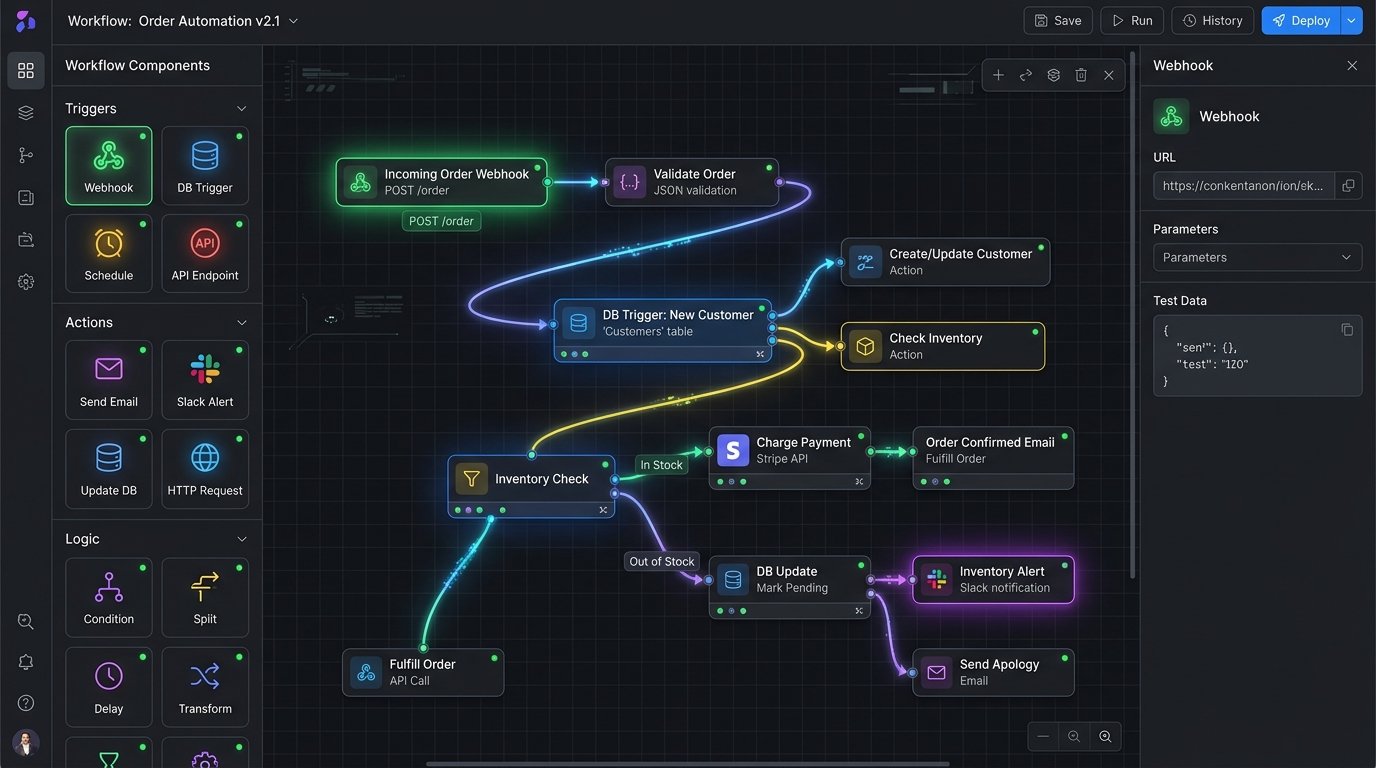Run the workflow

1132,21
